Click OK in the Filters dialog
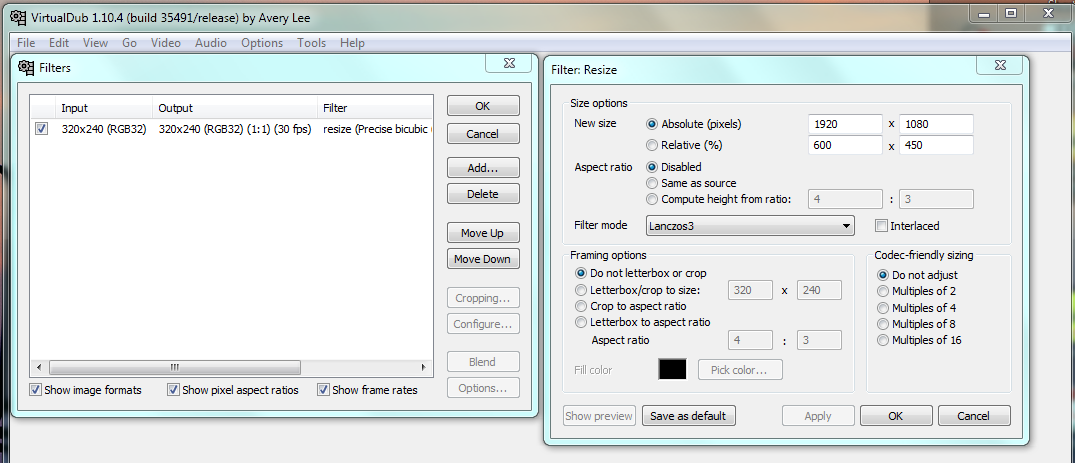 click(483, 106)
